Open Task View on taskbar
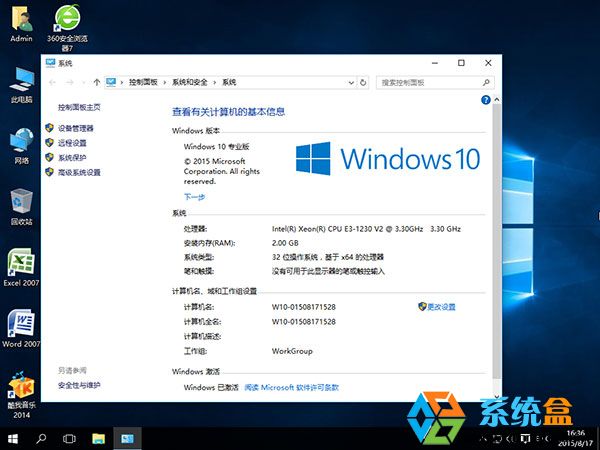 [x=69, y=439]
